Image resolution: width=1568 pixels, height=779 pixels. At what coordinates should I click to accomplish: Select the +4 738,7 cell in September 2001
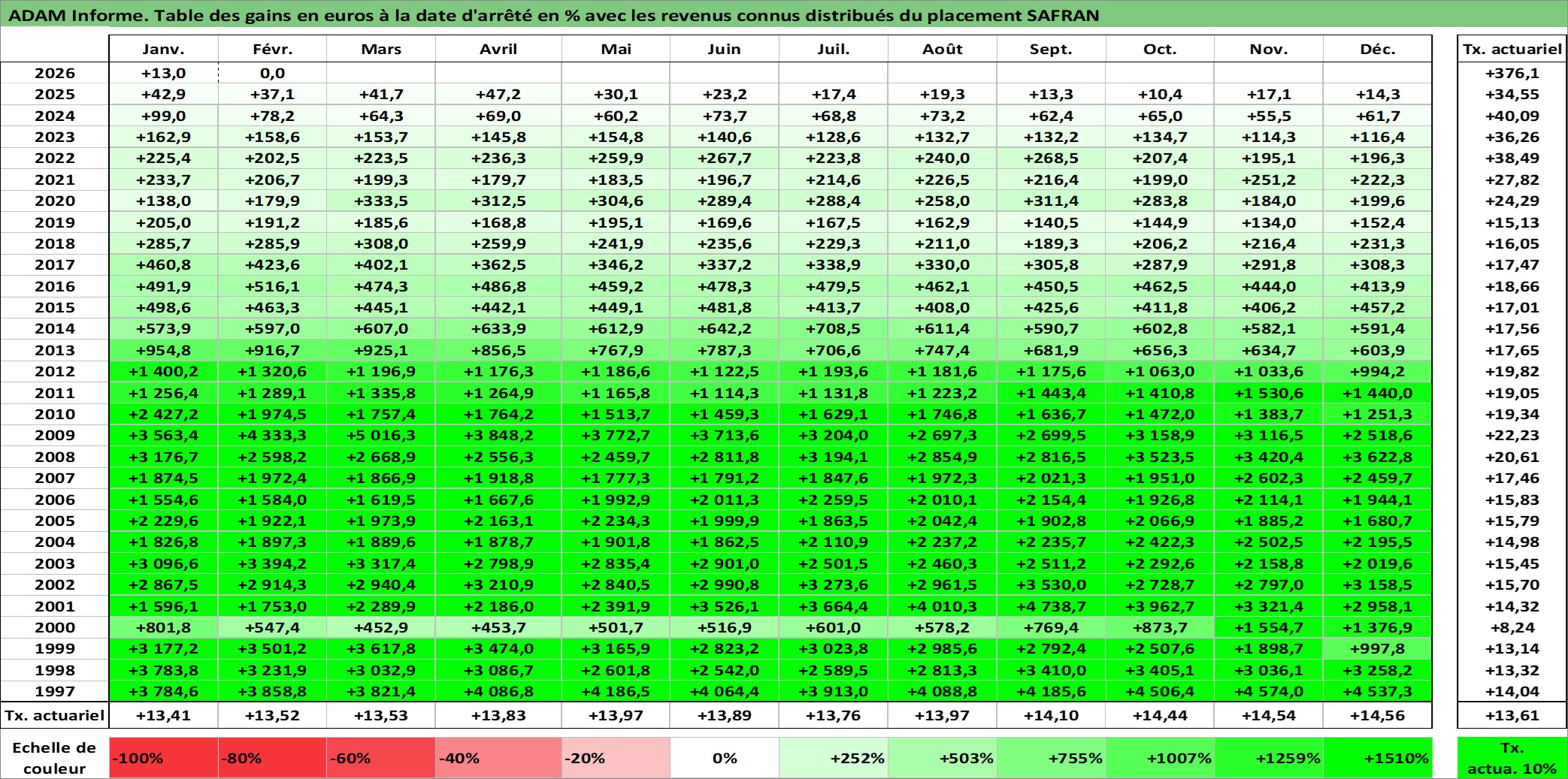1052,606
